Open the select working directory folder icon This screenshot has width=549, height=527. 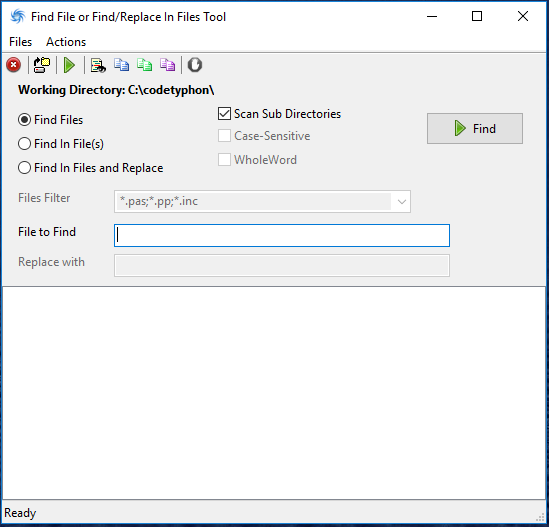(42, 65)
